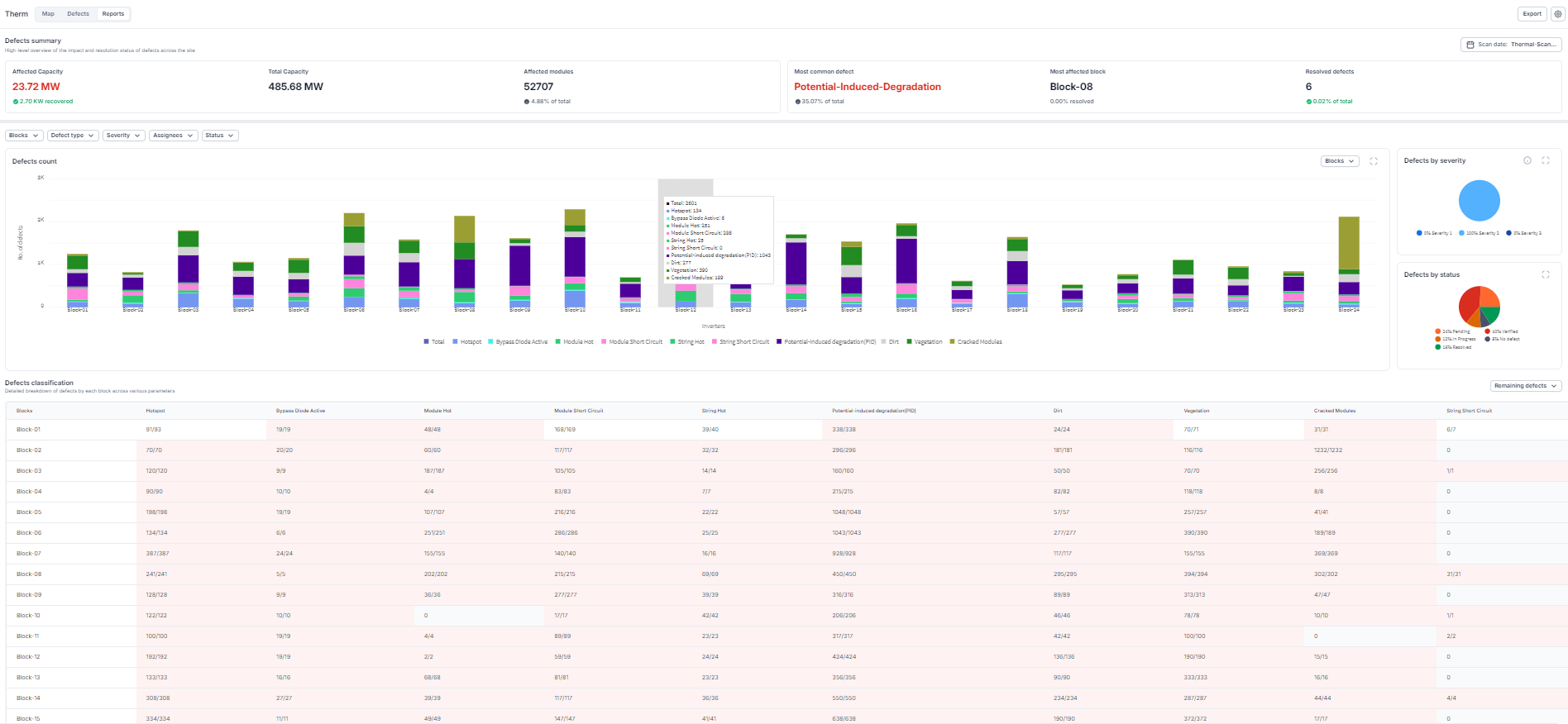Open Block-12 row link in table
The height and width of the screenshot is (724, 1568).
[x=28, y=657]
